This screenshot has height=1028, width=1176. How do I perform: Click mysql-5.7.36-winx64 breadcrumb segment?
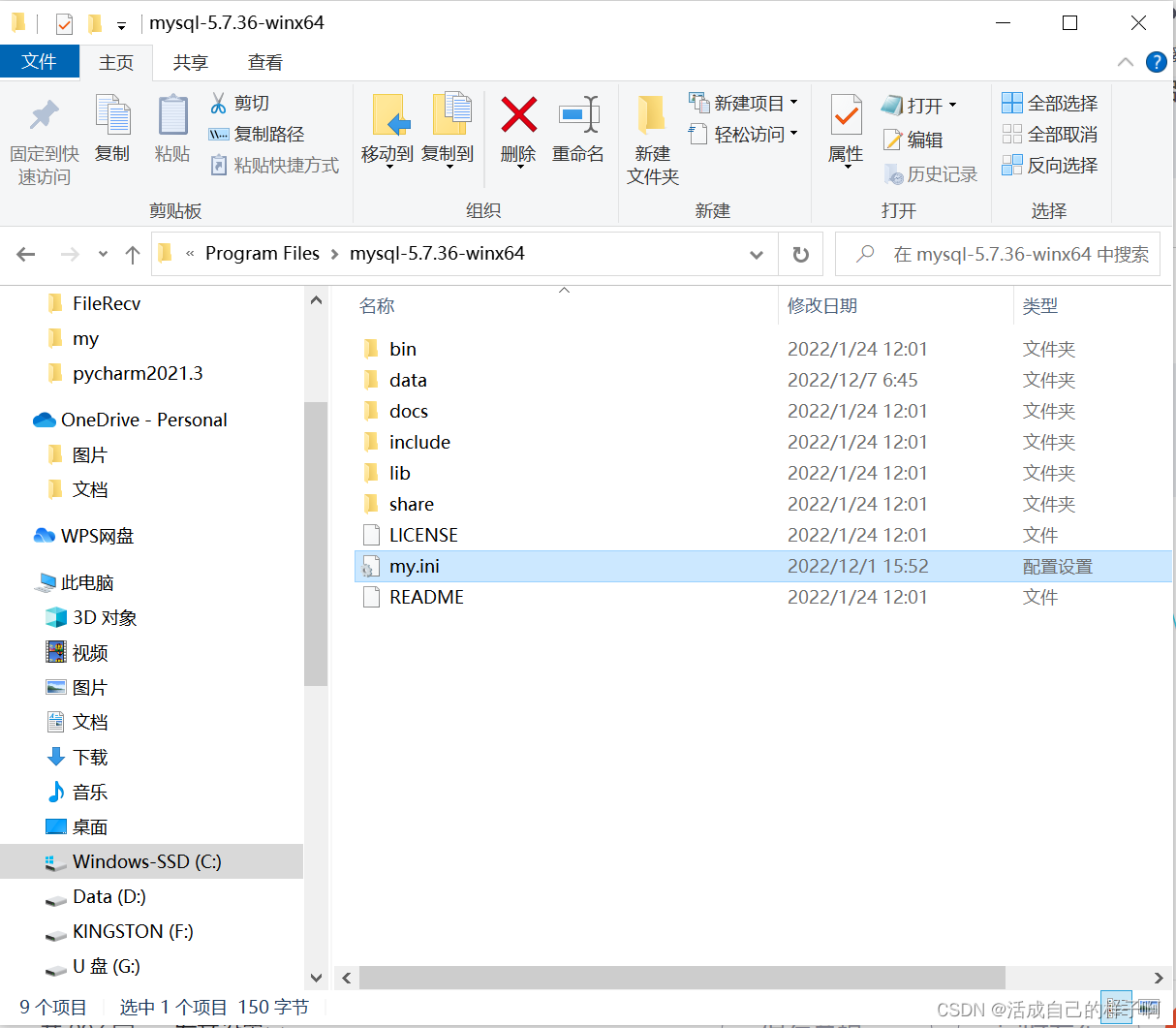(x=437, y=253)
